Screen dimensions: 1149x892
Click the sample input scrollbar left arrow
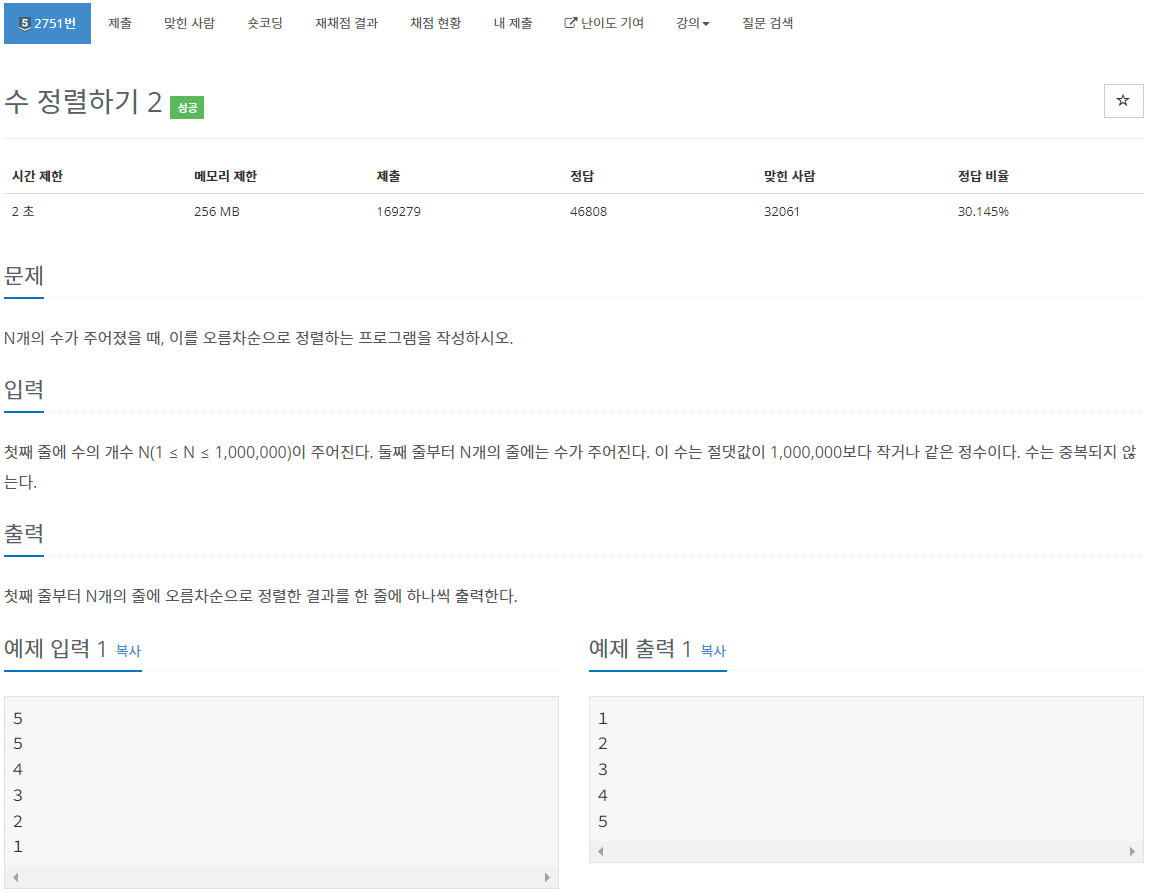pyautogui.click(x=15, y=877)
